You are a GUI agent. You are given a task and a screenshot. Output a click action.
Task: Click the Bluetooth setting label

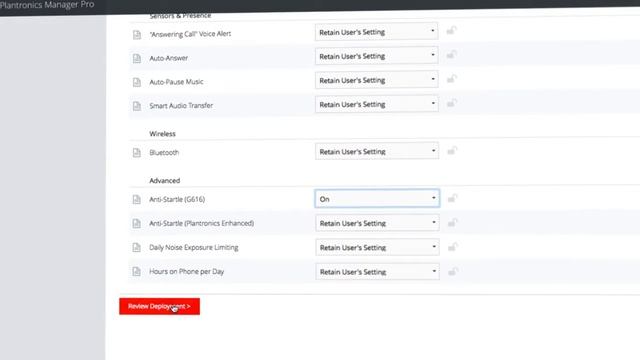point(164,152)
